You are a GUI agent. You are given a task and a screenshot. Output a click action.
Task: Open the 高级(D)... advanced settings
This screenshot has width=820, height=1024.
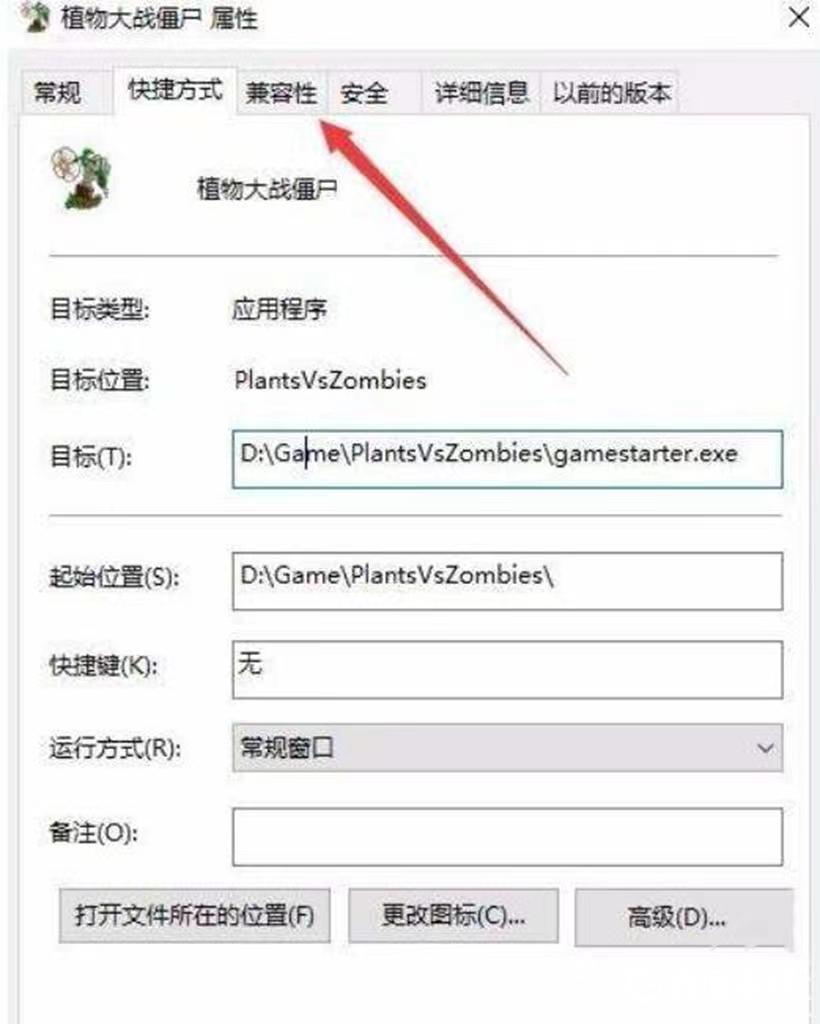(x=678, y=917)
